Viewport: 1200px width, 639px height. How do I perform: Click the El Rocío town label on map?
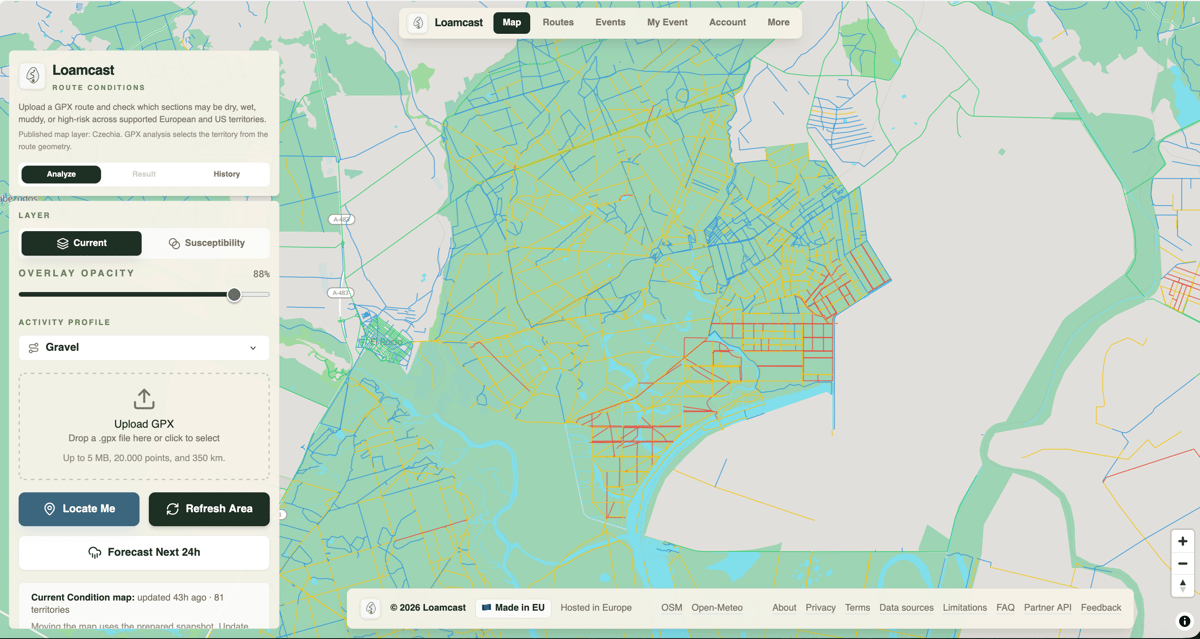386,342
